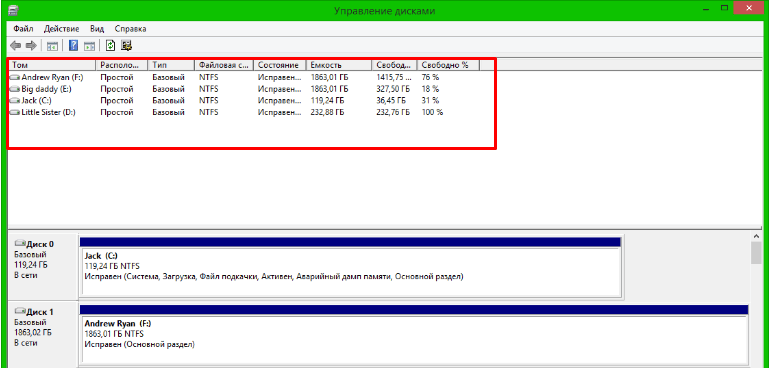Toggle the console tree pane icon
Viewport: 771px width, 368px height.
point(52,46)
